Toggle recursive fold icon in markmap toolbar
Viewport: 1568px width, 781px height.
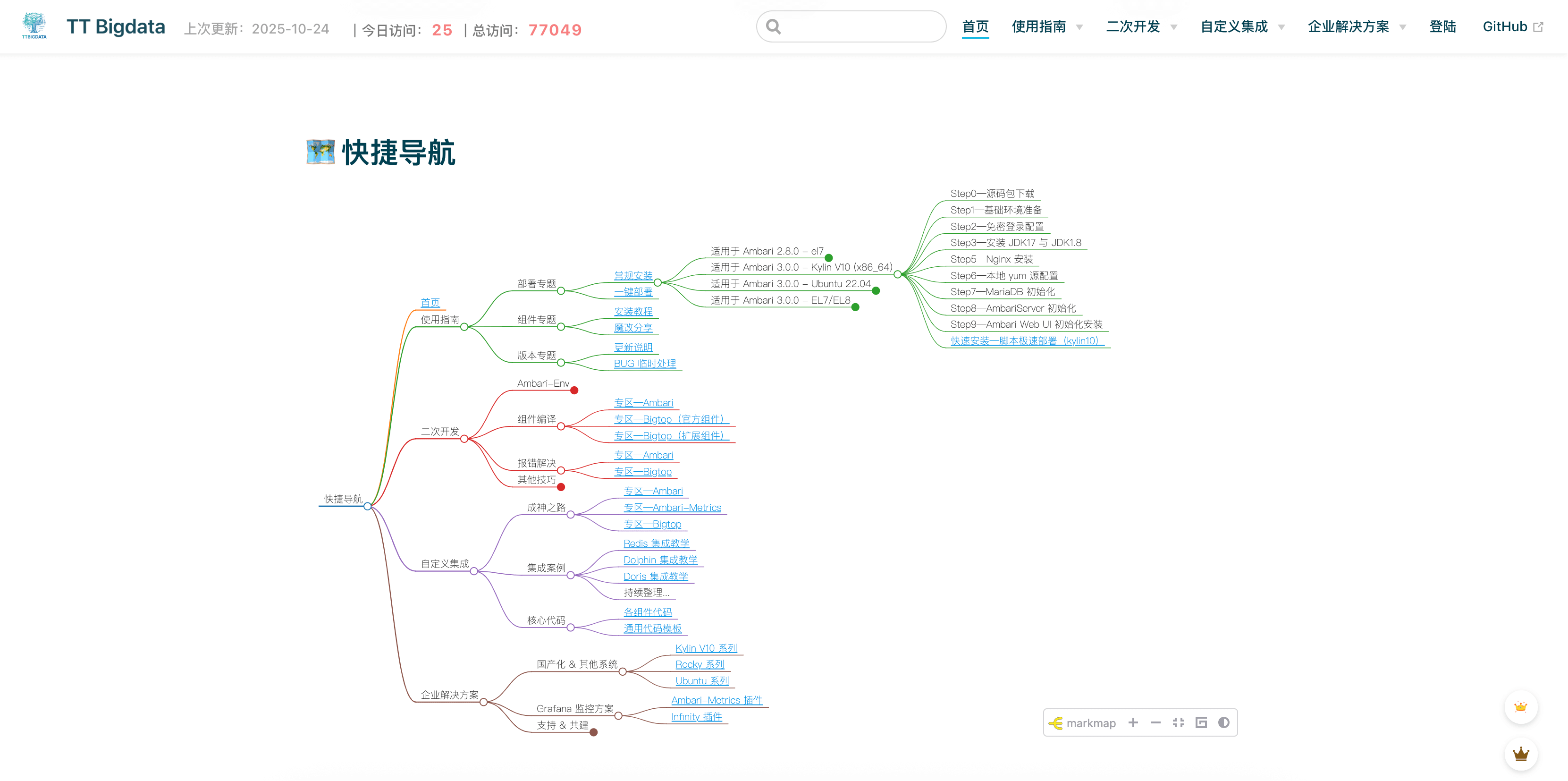click(x=1201, y=722)
